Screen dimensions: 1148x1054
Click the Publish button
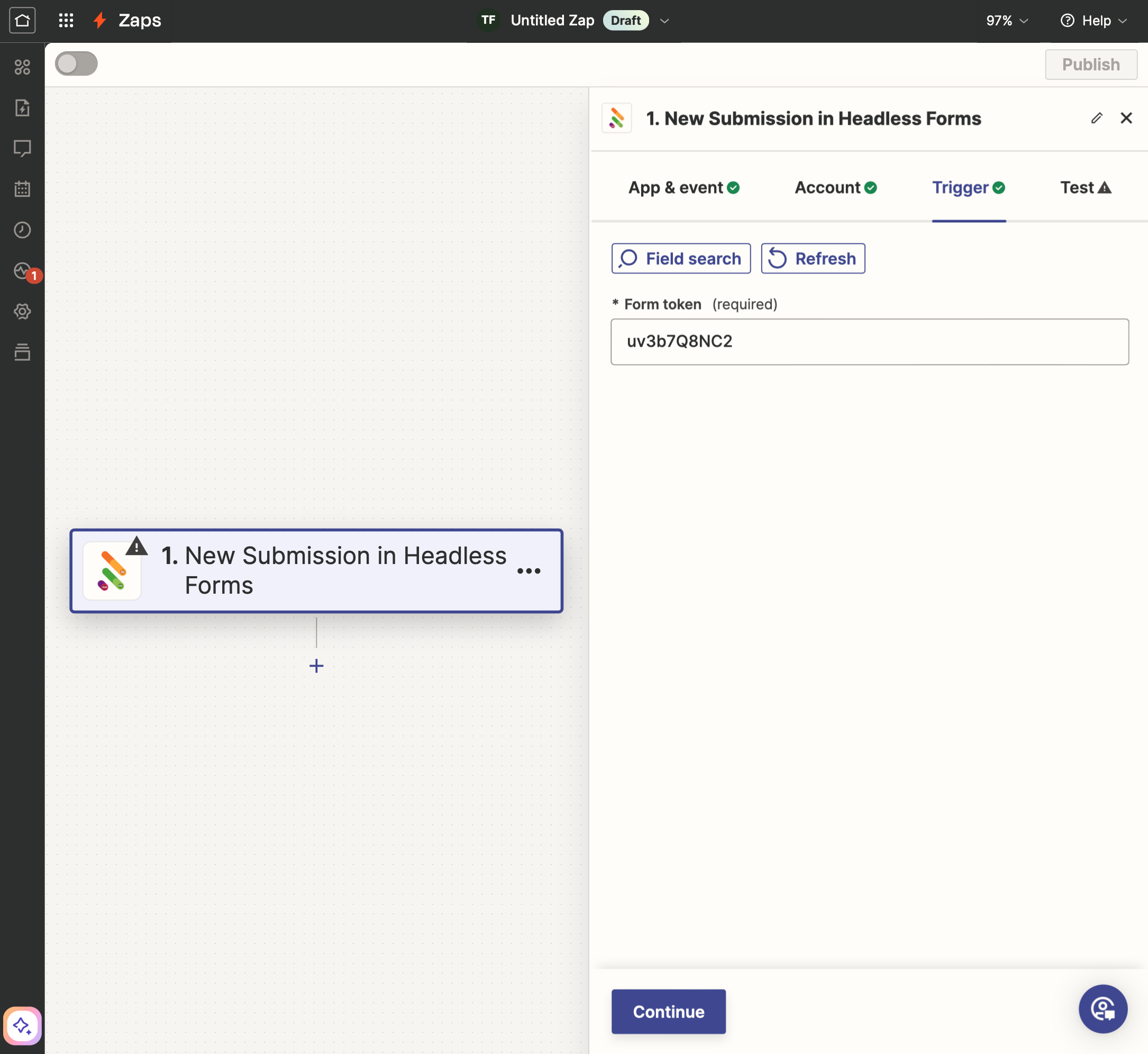(x=1090, y=65)
